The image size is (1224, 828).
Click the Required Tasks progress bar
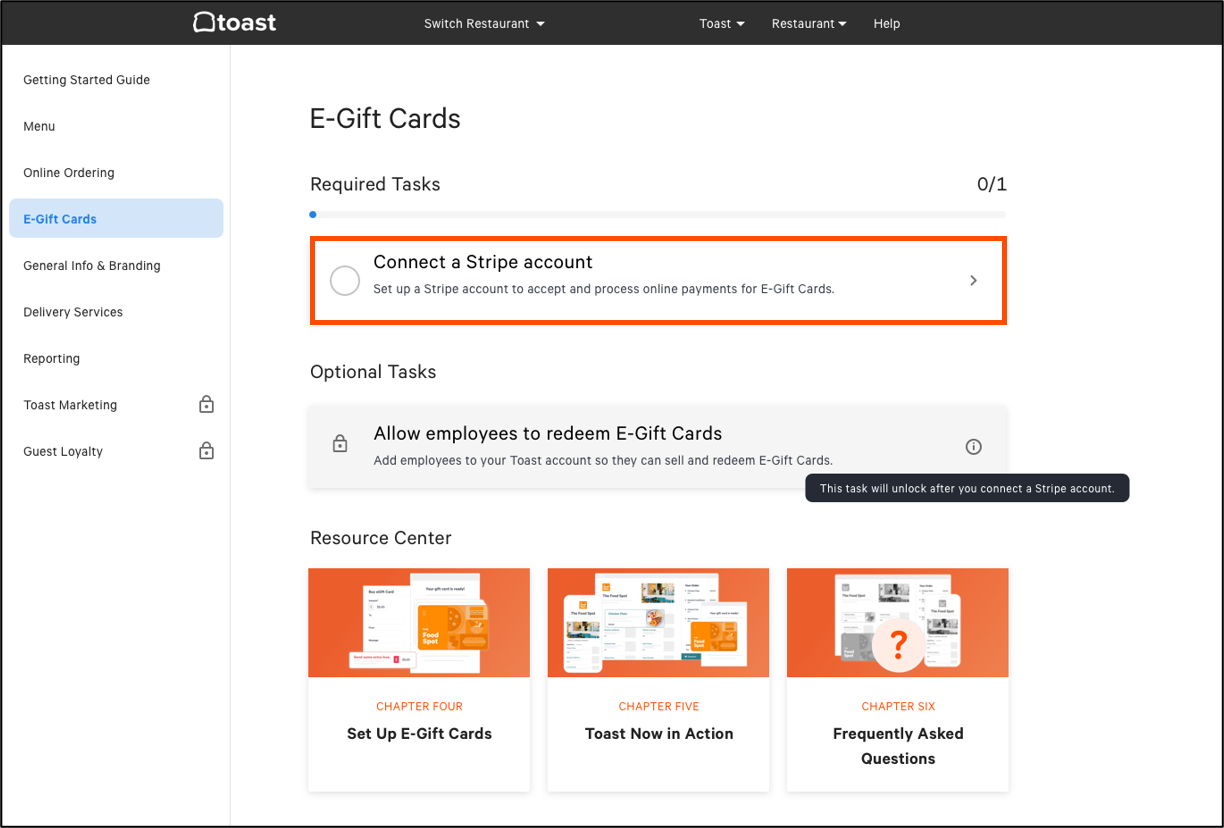click(x=658, y=214)
